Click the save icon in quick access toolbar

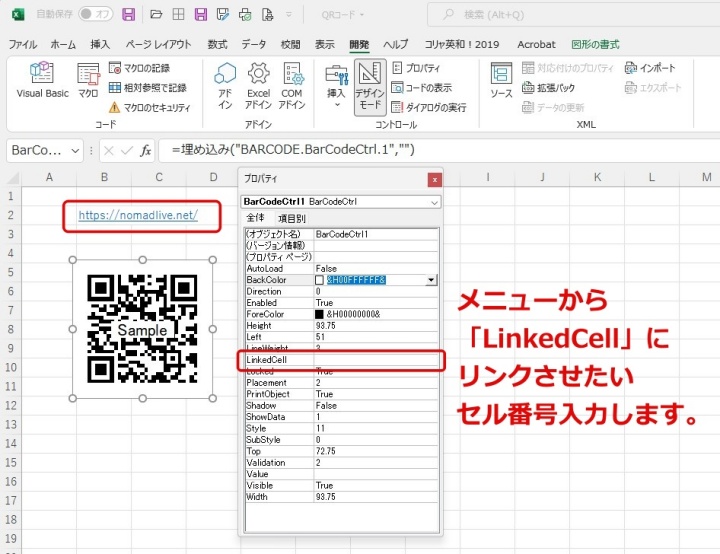129,14
